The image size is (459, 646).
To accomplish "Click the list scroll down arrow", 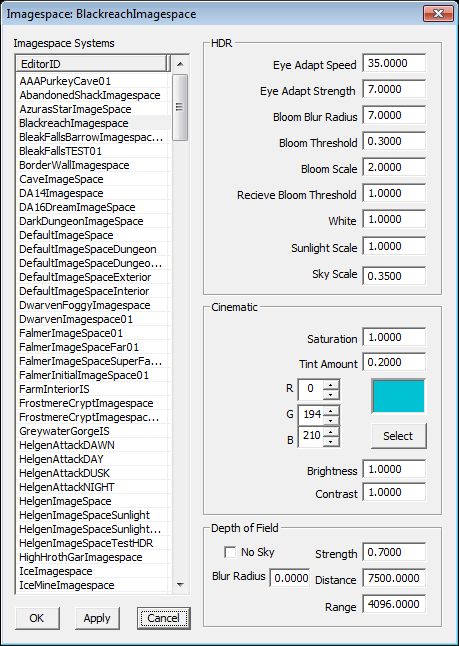I will [180, 585].
